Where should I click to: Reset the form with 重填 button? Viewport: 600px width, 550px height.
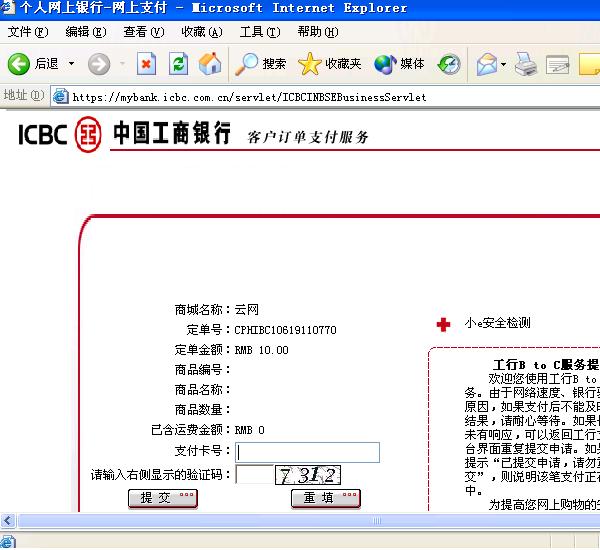coord(326,498)
